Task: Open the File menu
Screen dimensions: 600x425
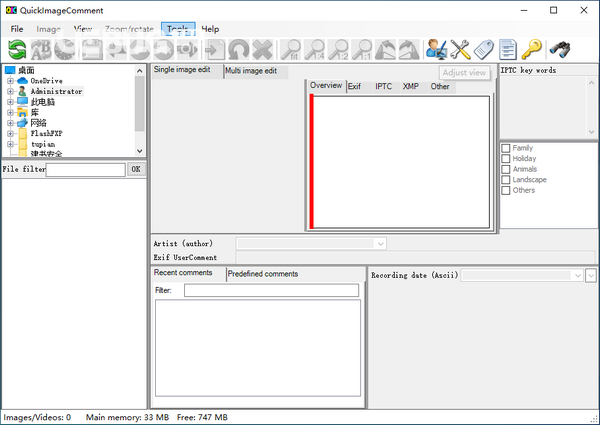Action: pyautogui.click(x=17, y=29)
